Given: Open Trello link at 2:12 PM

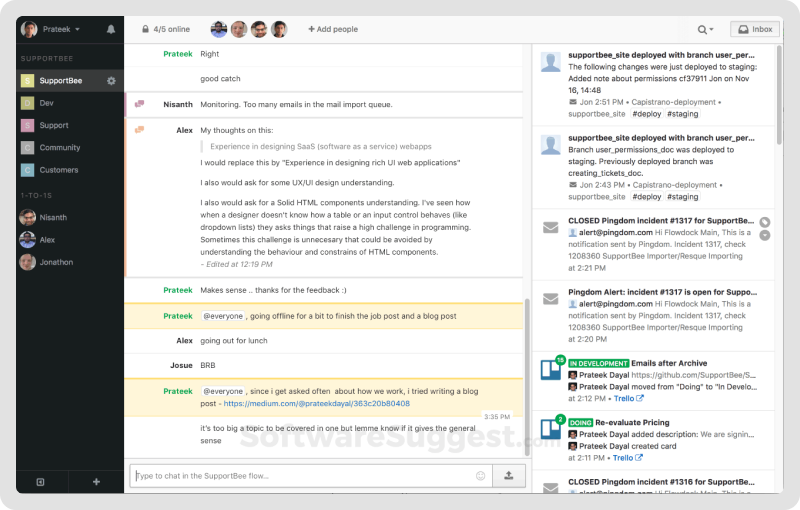Looking at the screenshot, I should pyautogui.click(x=629, y=398).
